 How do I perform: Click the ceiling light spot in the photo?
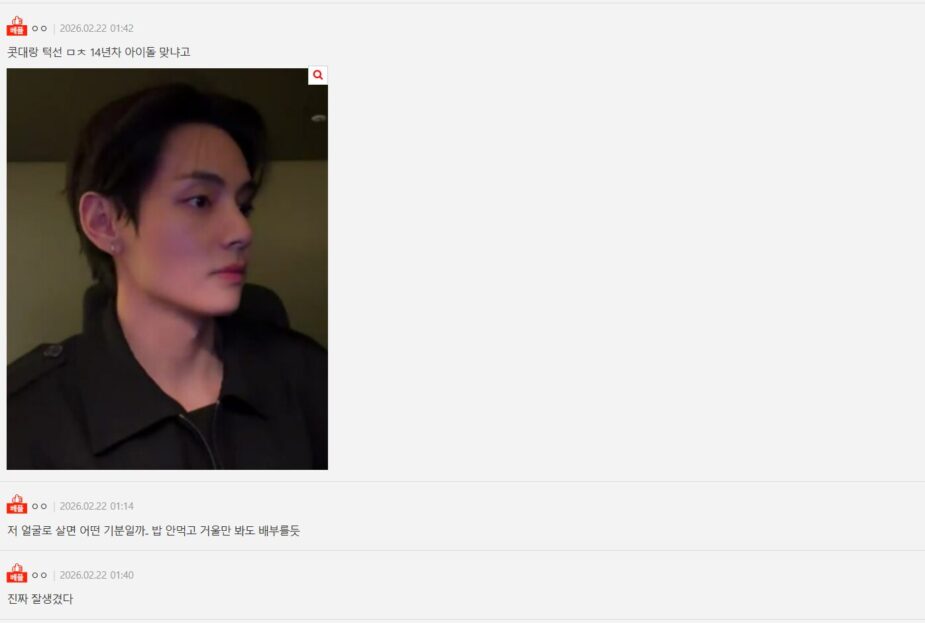319,119
